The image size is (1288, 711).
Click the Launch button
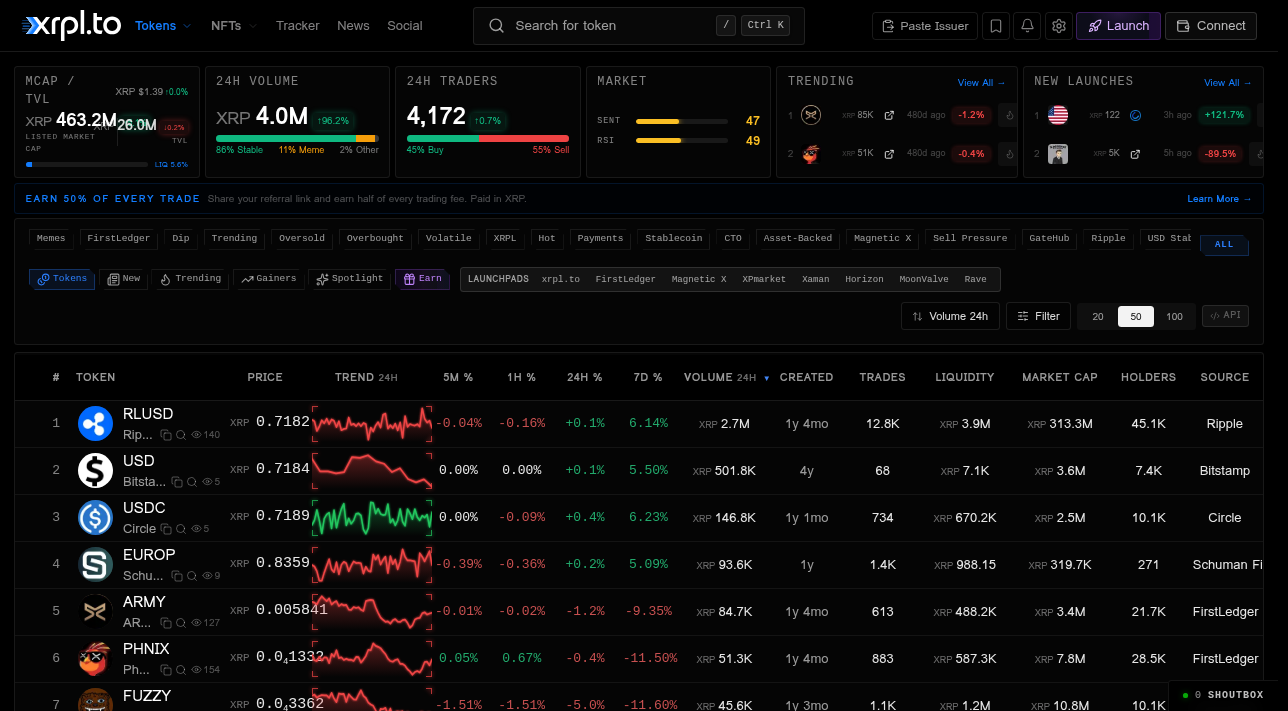(1118, 26)
